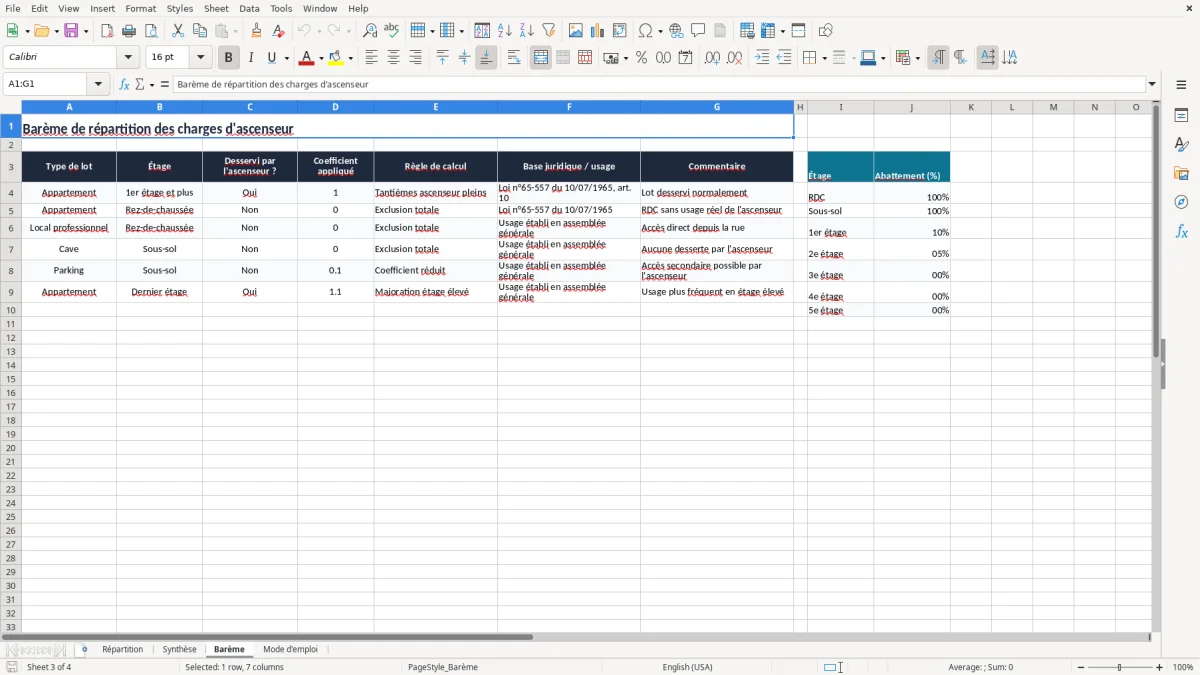Screen dimensions: 1200x675
Task: Click the 100% zoom level
Action: (1183, 667)
